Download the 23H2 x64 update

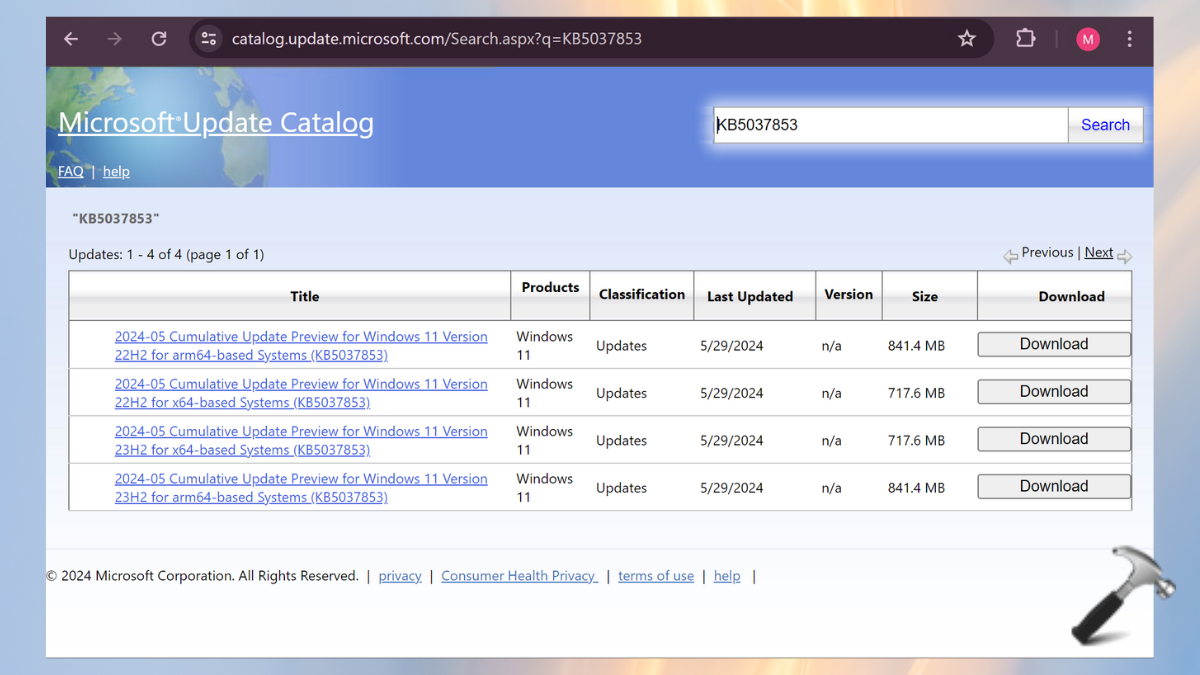pyautogui.click(x=1054, y=439)
